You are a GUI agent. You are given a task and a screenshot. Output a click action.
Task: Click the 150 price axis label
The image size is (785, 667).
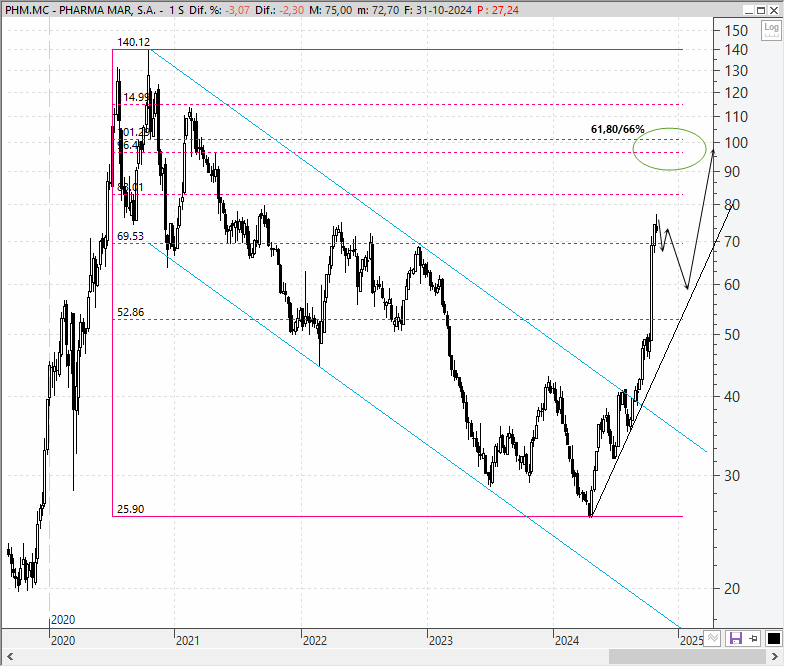click(x=736, y=31)
